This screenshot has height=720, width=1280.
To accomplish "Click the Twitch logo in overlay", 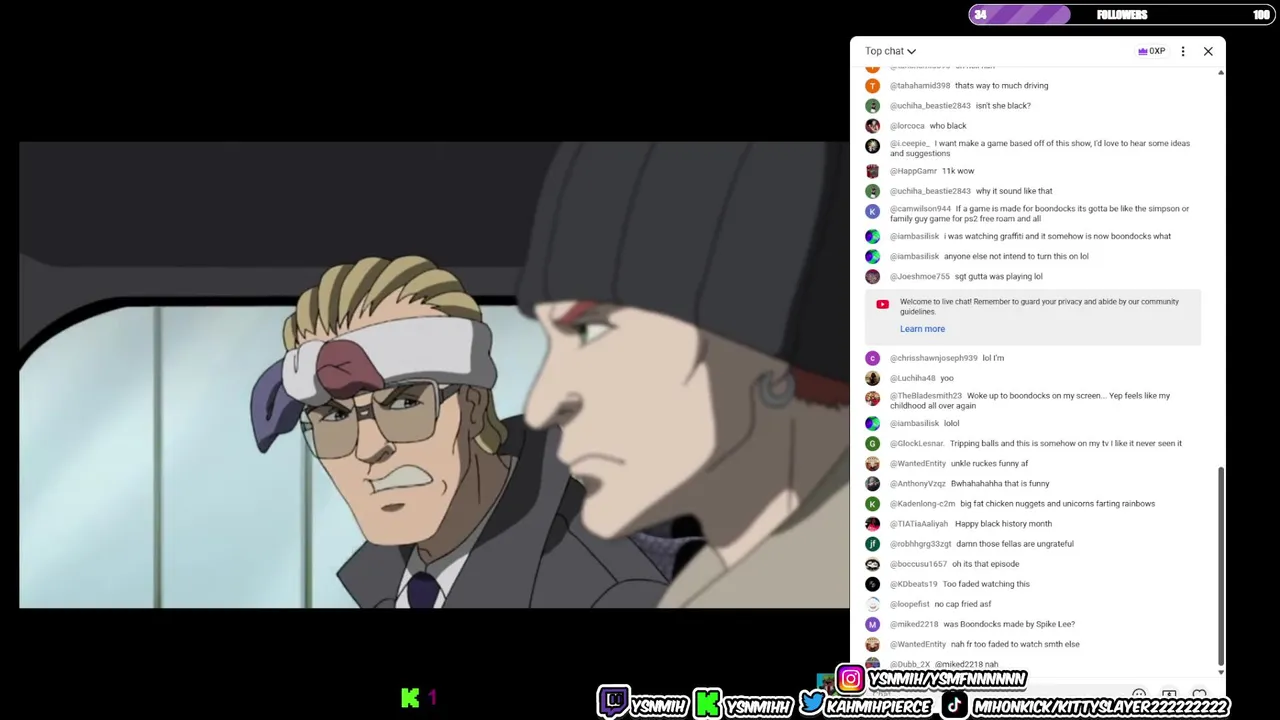I will point(613,701).
